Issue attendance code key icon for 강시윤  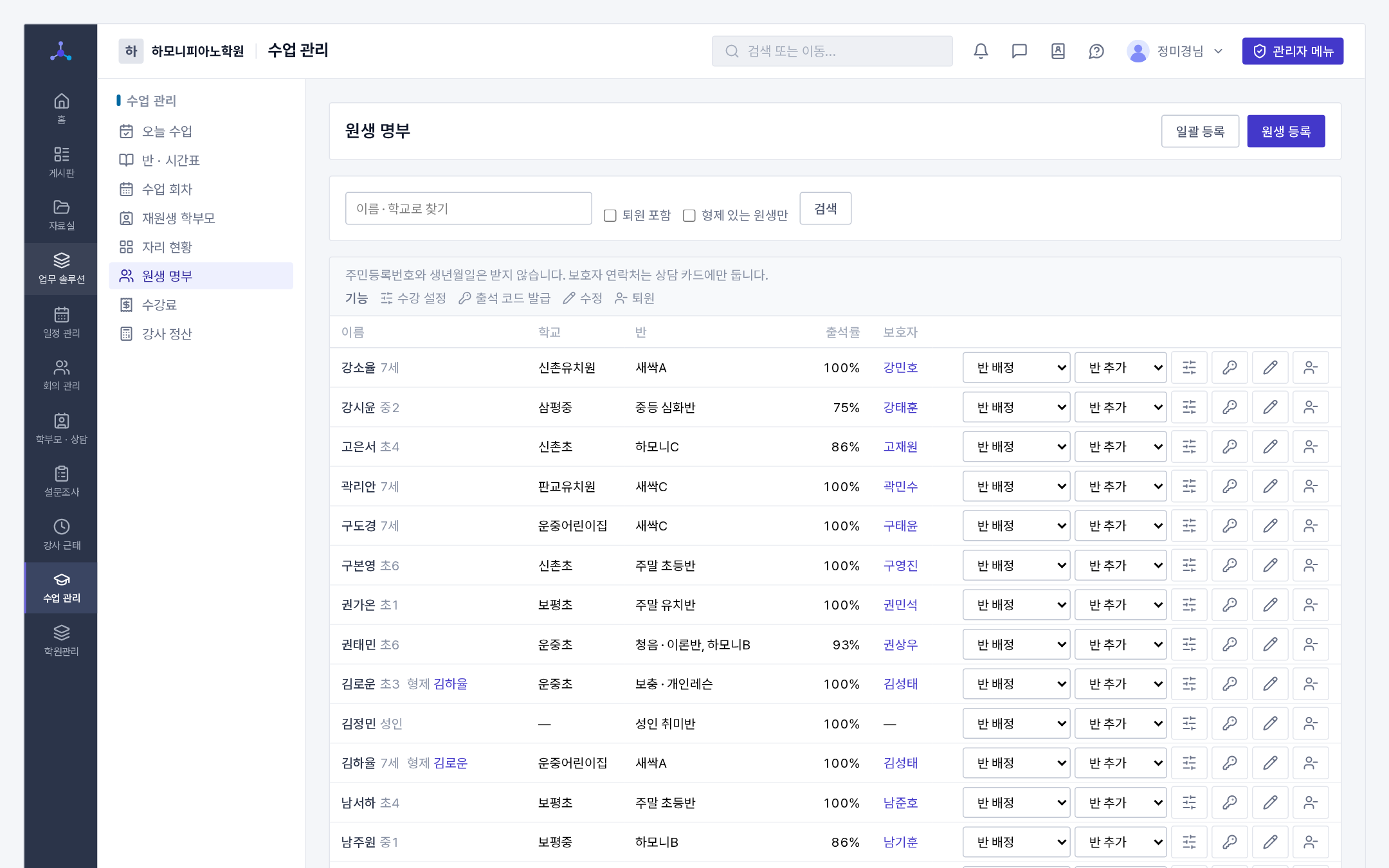tap(1230, 408)
